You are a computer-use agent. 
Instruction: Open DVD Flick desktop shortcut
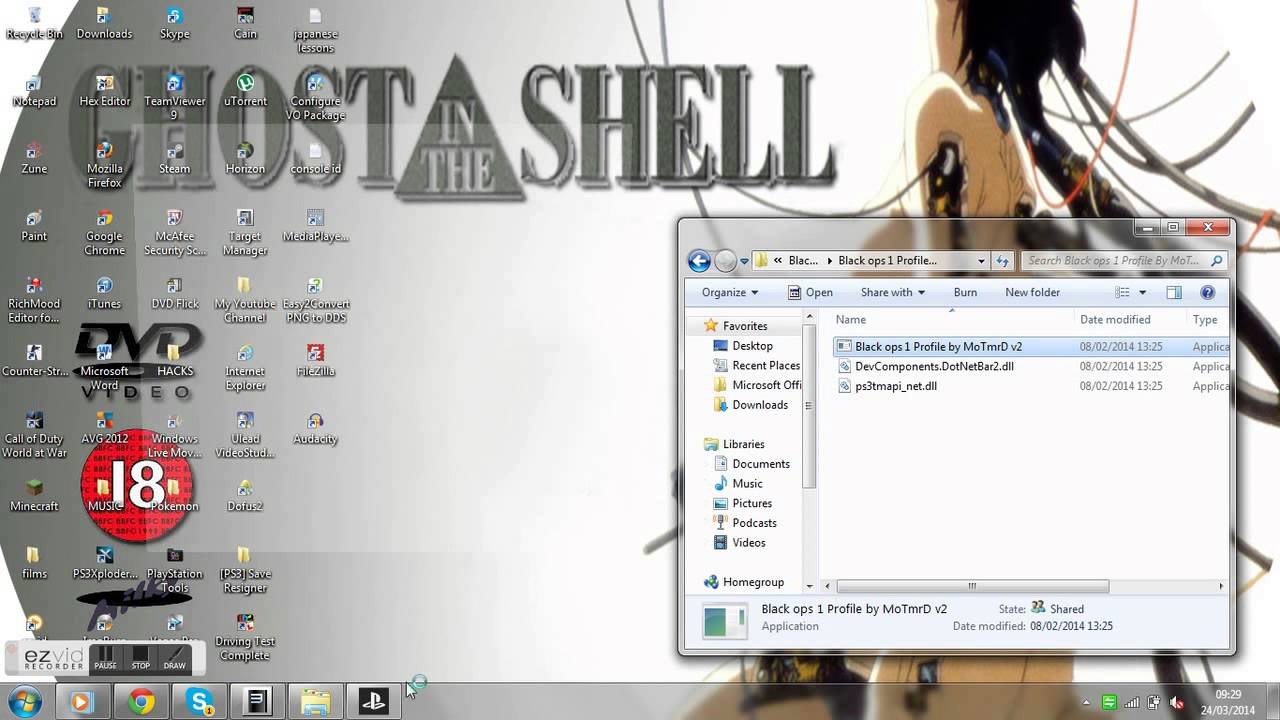[174, 293]
